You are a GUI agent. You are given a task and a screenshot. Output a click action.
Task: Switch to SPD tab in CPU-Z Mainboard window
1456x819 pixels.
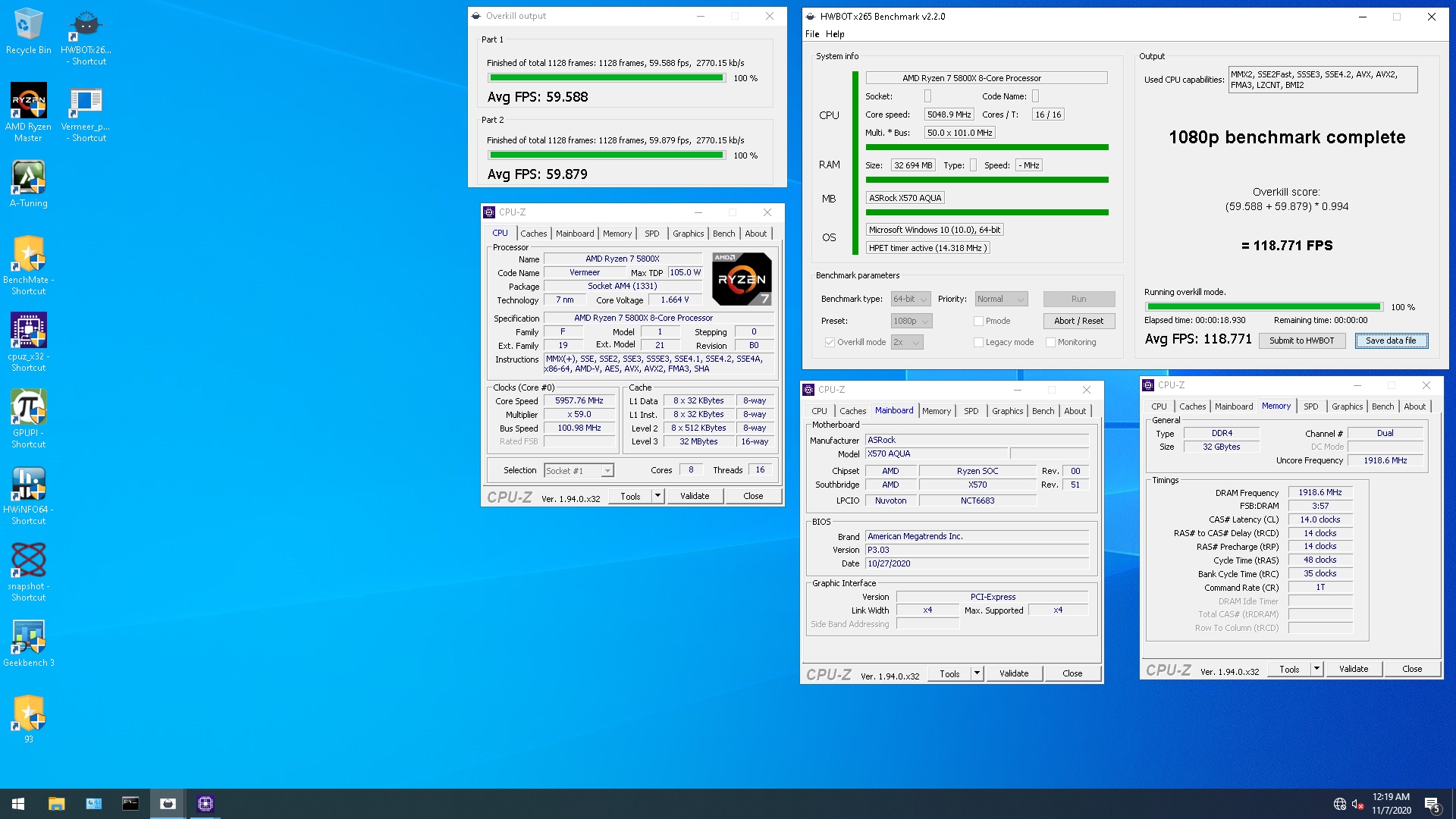point(971,411)
